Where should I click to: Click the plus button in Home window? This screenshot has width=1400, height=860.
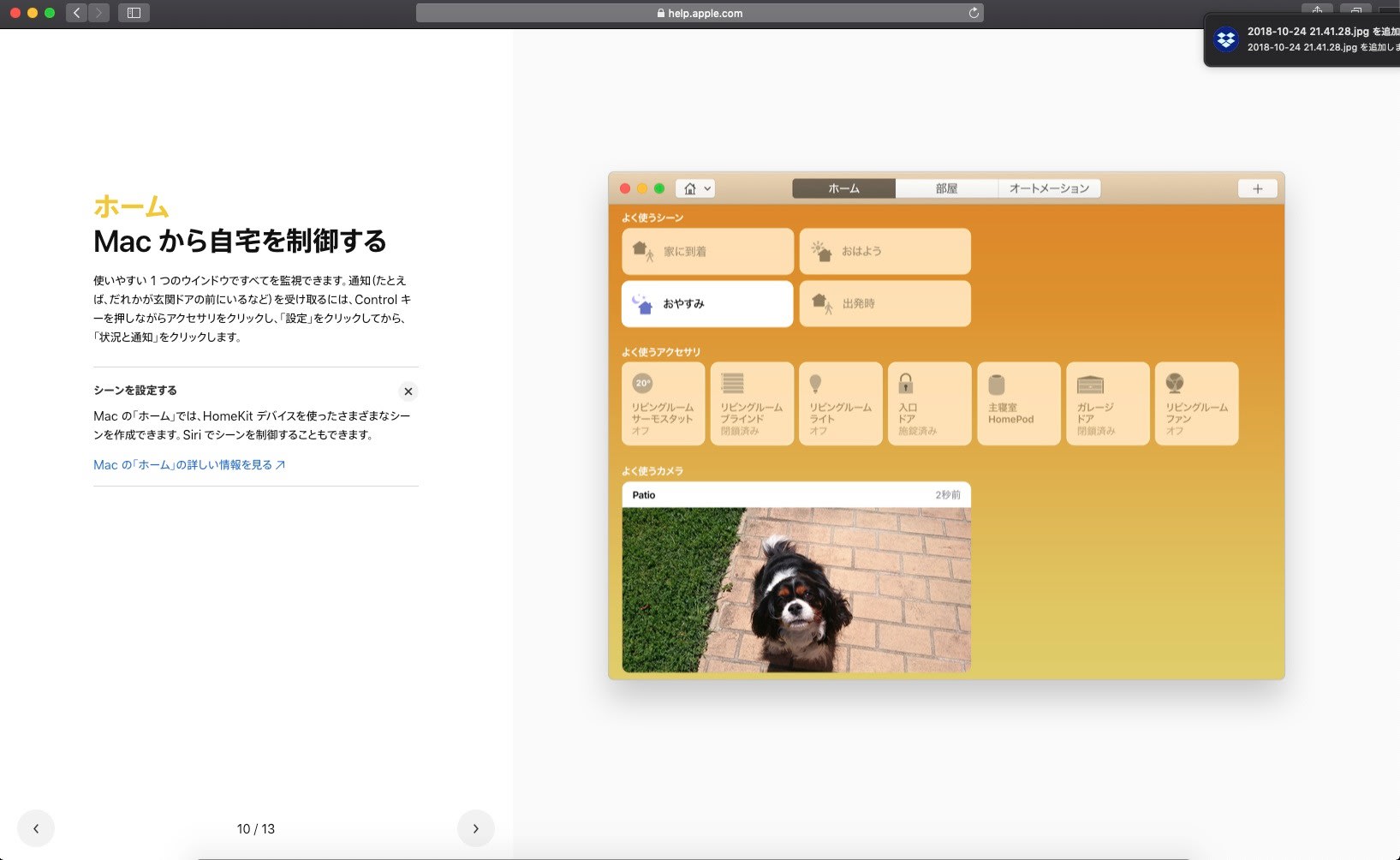point(1257,188)
